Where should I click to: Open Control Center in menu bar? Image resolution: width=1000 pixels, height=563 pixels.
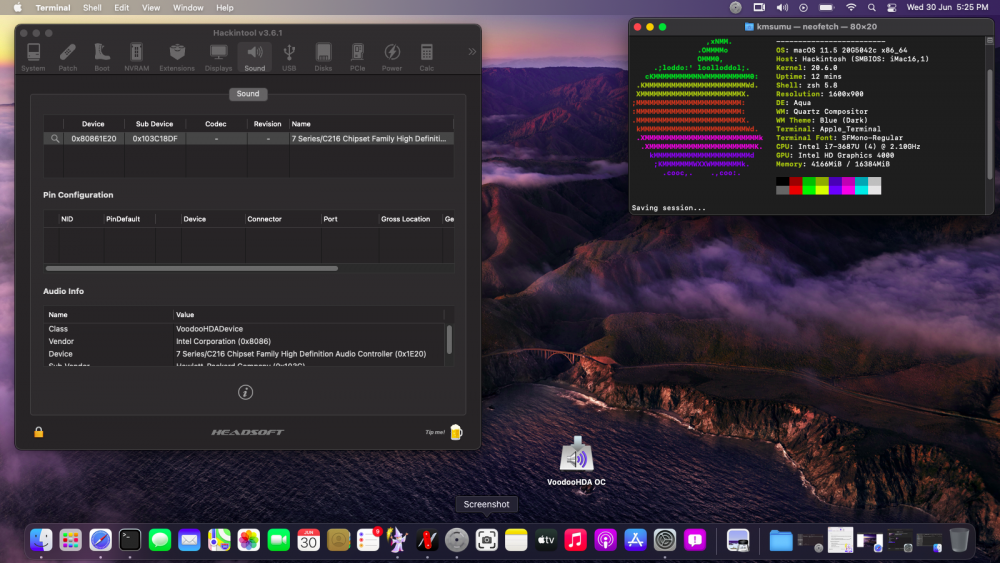(x=892, y=8)
